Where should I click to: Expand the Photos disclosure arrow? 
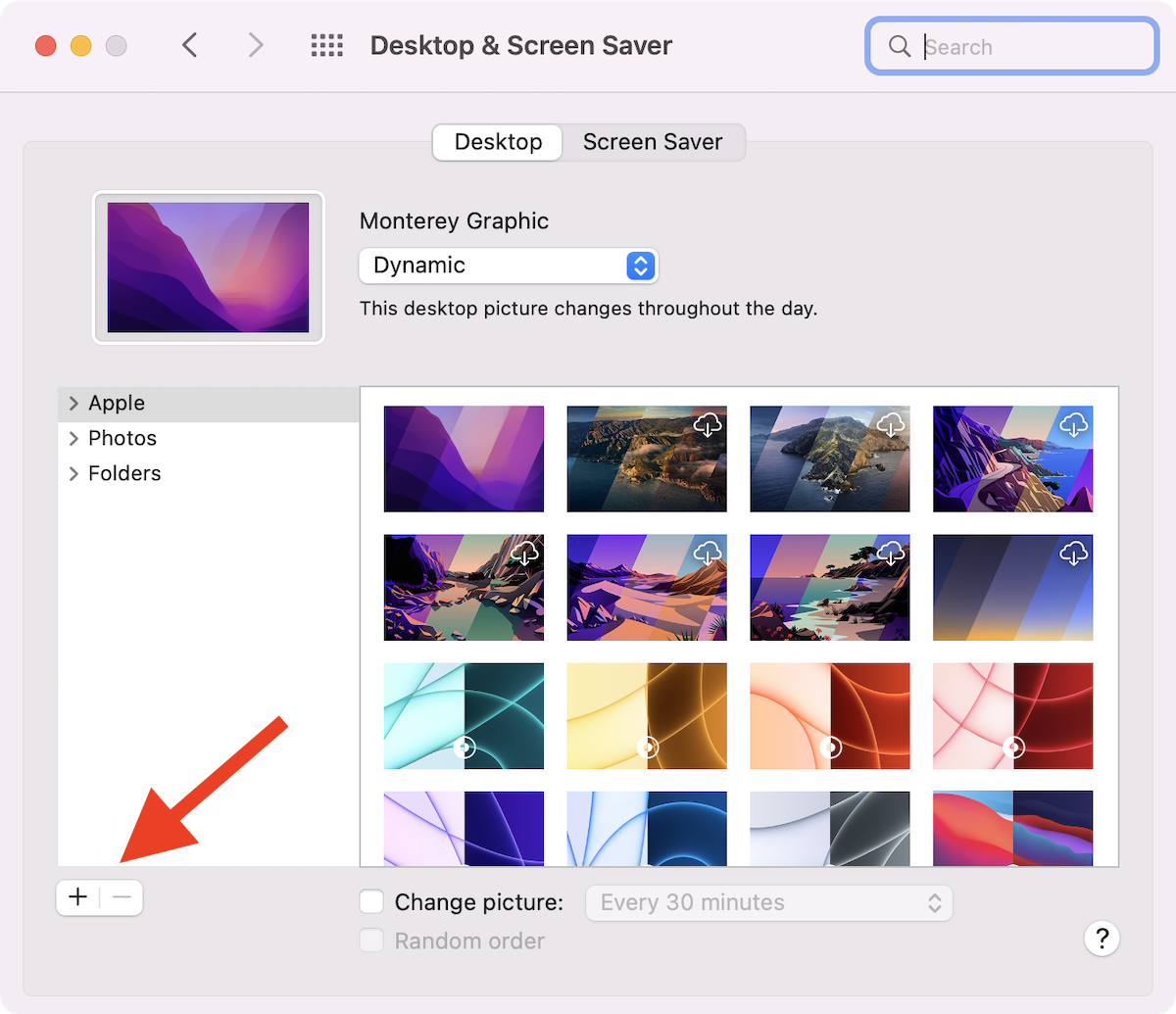[x=73, y=439]
